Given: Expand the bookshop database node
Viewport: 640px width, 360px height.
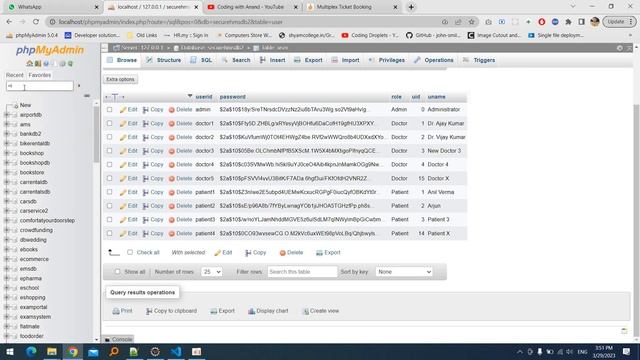Looking at the screenshot, I should 7,153.
